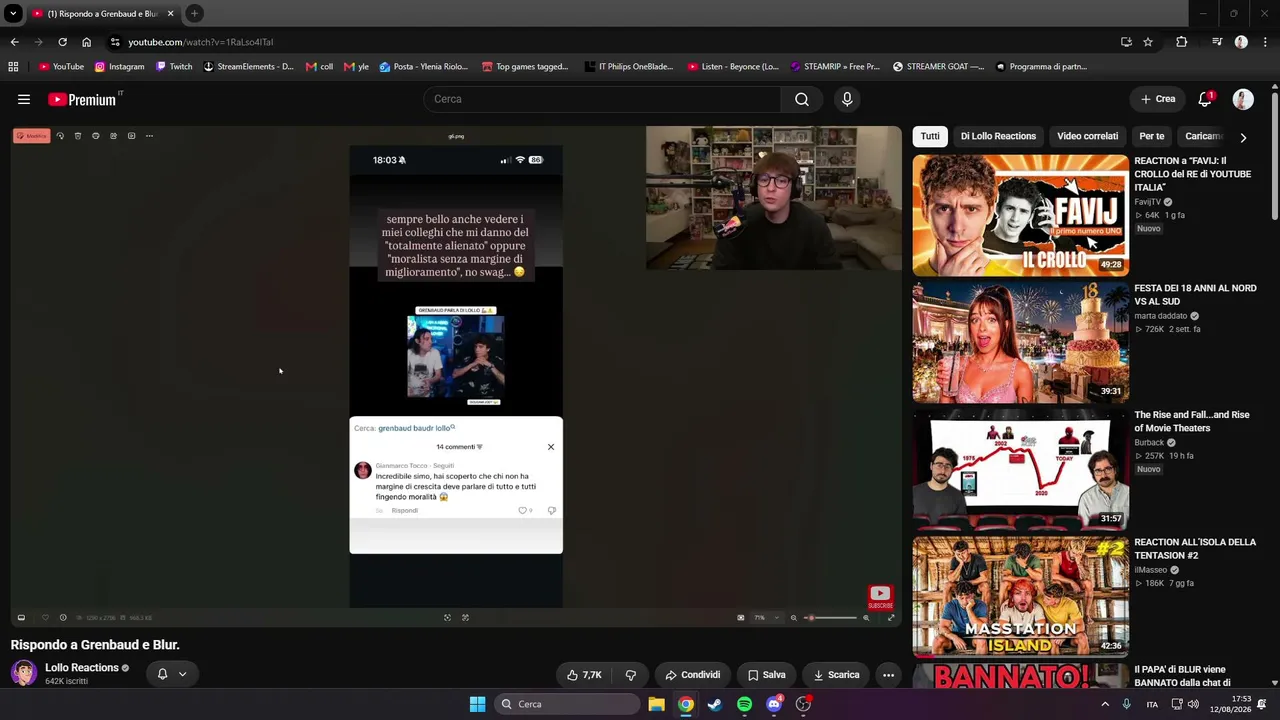Open the YouTube guide hamburger menu

pos(24,99)
